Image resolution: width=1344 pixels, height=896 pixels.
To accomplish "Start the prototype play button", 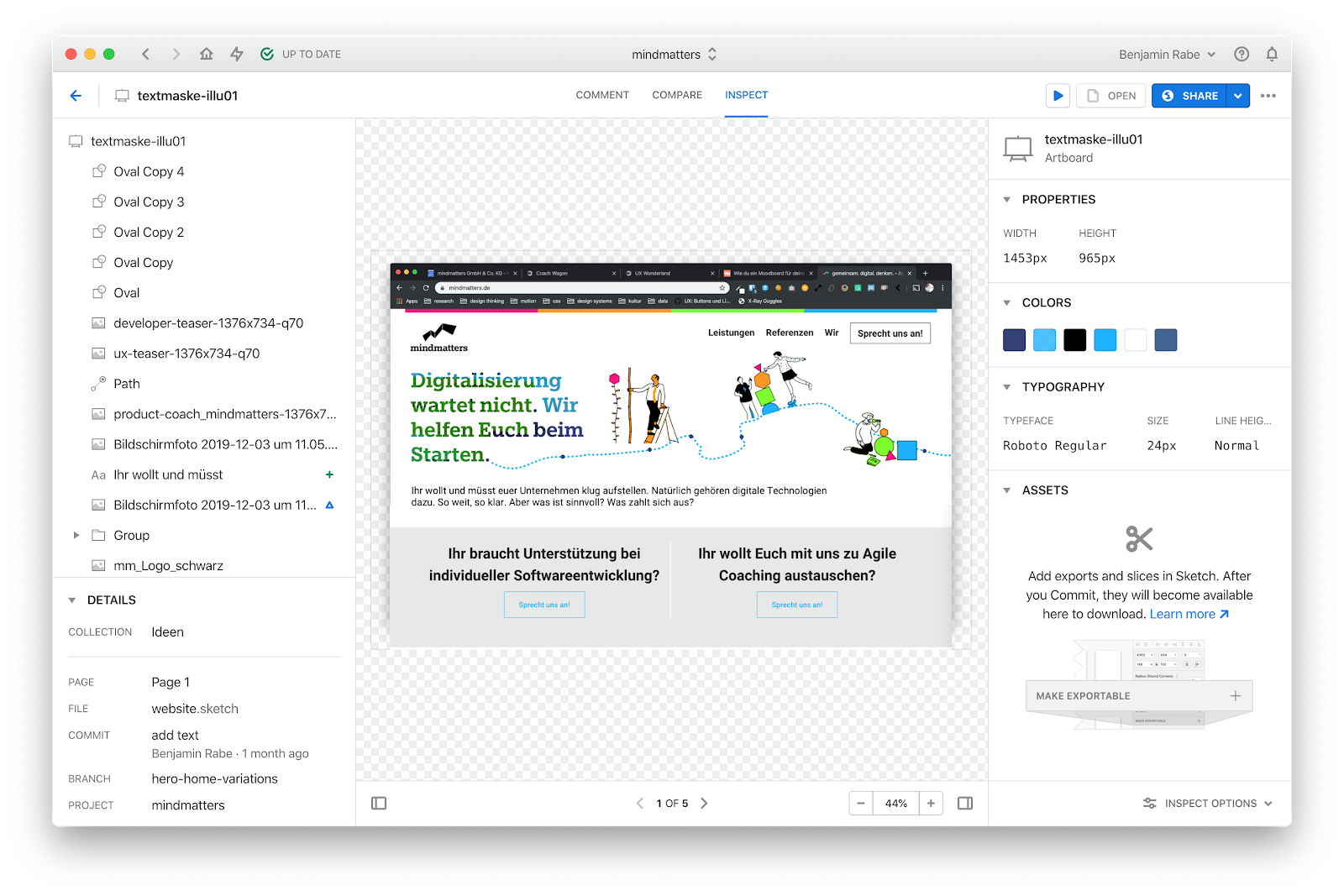I will tap(1058, 96).
